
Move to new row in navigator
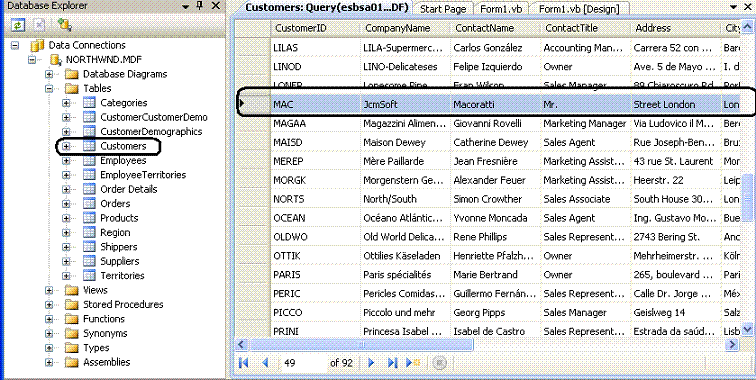tap(413, 363)
